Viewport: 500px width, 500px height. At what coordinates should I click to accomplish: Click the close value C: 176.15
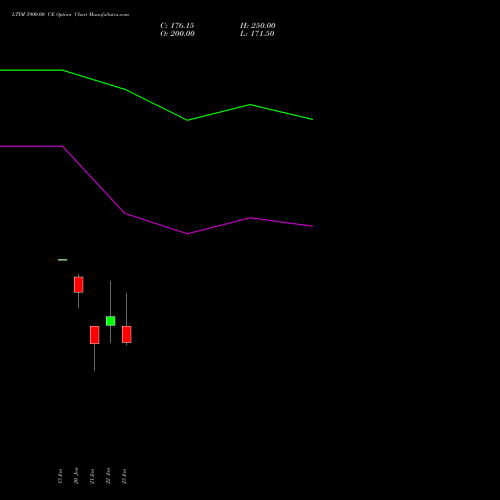[x=177, y=26]
